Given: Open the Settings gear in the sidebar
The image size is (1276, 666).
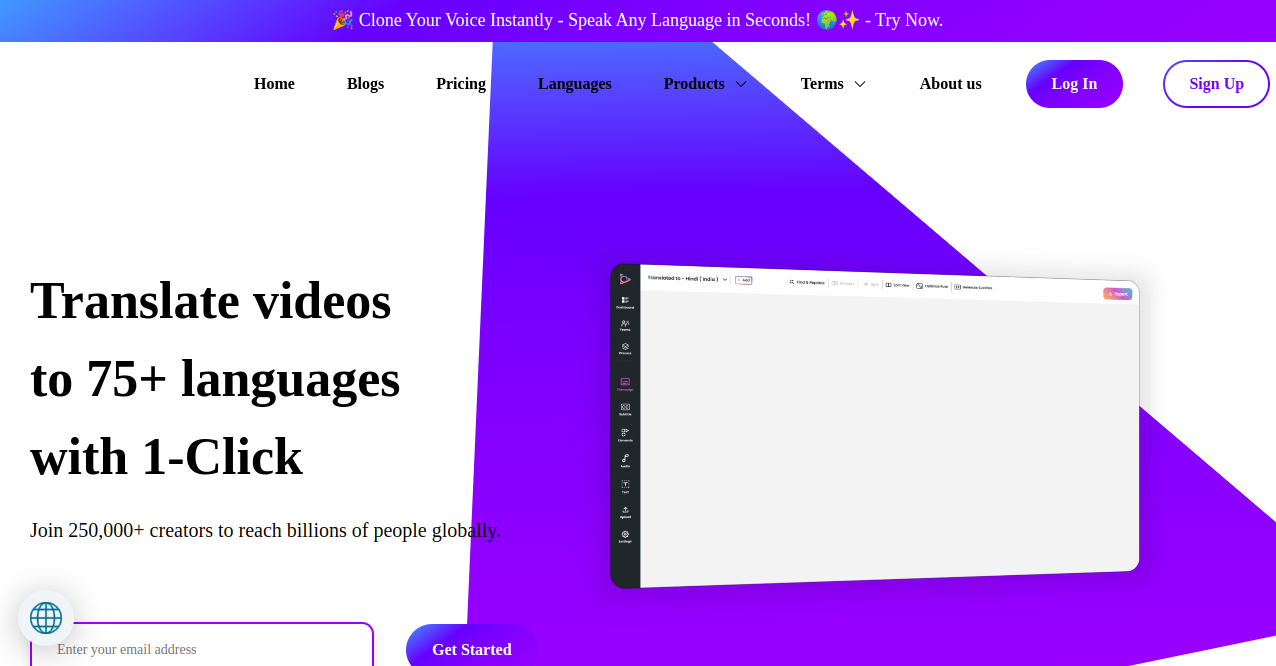Looking at the screenshot, I should 625,535.
